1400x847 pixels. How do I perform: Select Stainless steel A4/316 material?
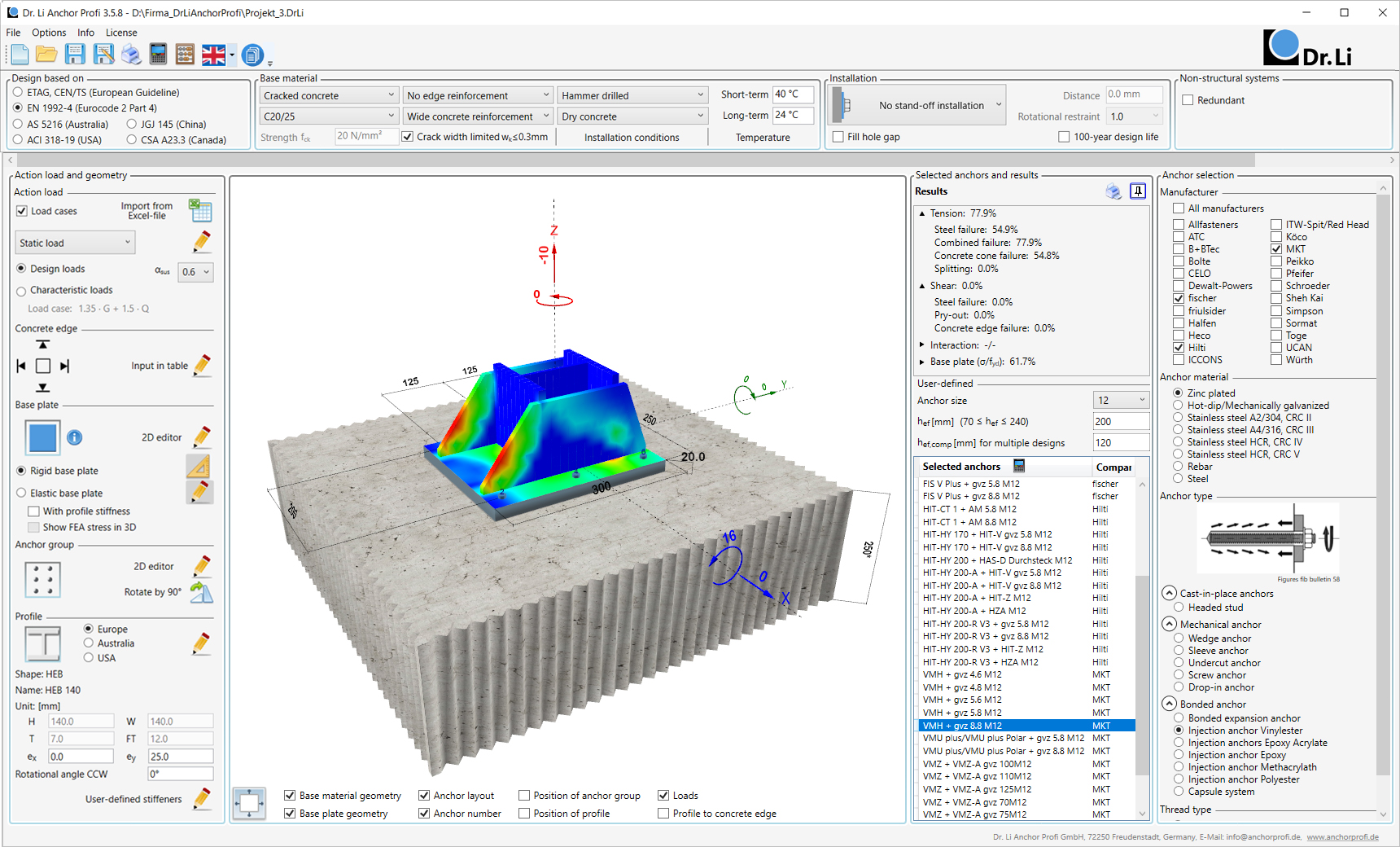(1178, 430)
